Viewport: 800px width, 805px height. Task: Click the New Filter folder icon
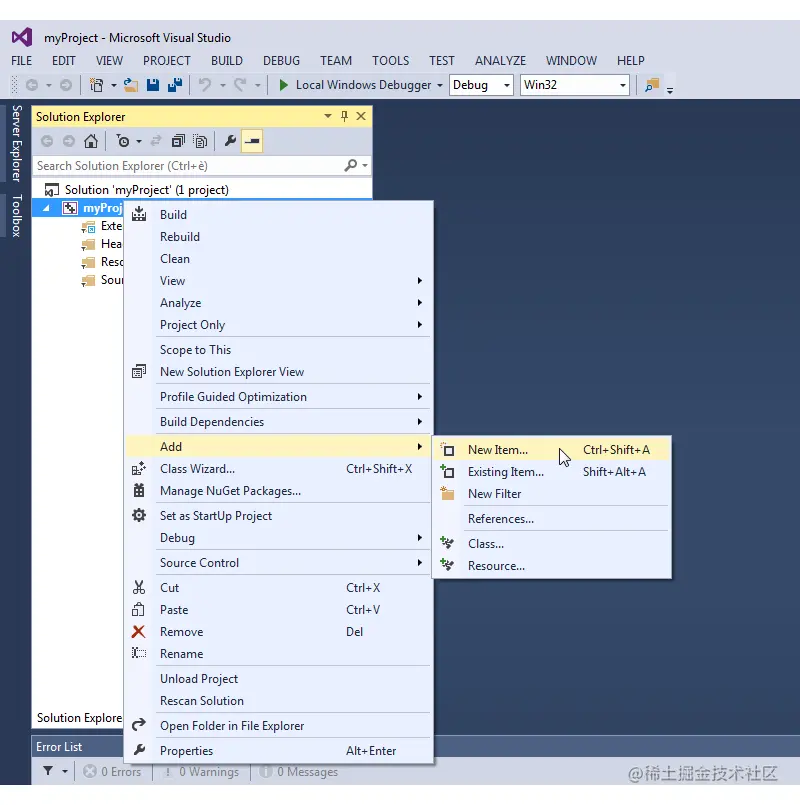pyautogui.click(x=448, y=493)
